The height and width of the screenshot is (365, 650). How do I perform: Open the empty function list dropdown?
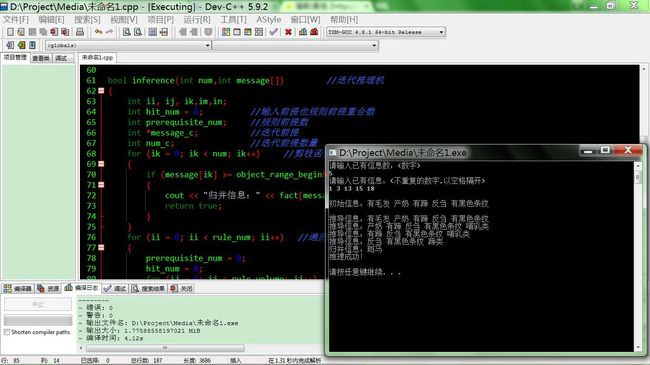click(x=295, y=45)
